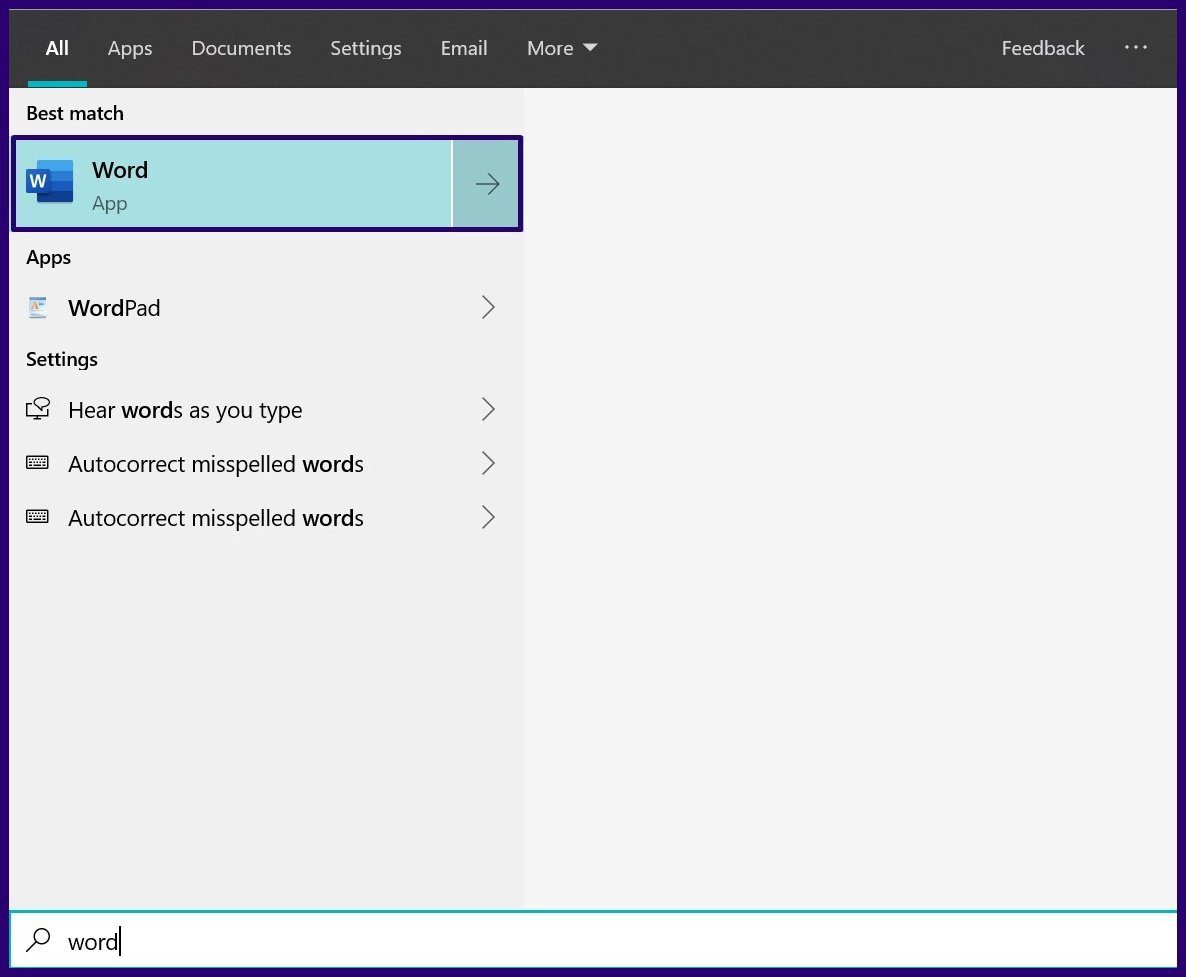Expand the first Autocorrect misspelled words entry
The image size is (1186, 977).
pyautogui.click(x=488, y=463)
